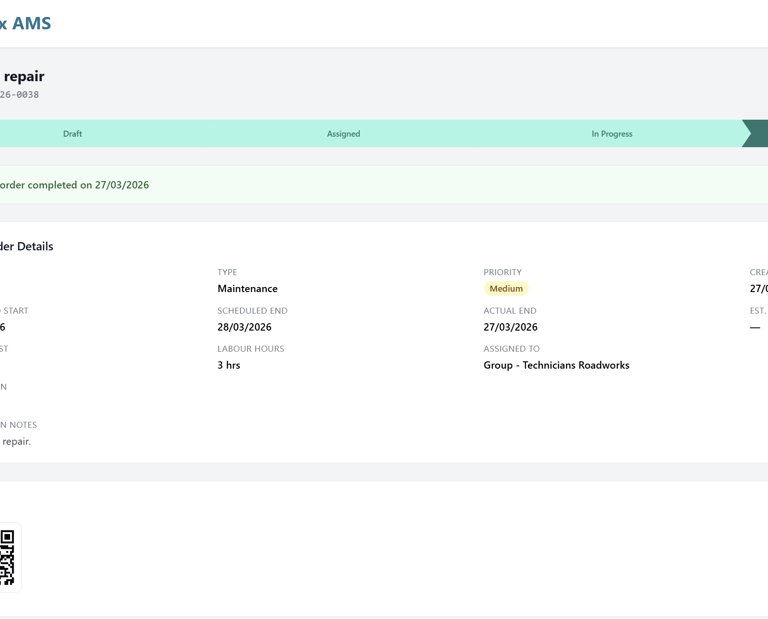
Task: Click the actual end date 27/03/2026
Action: click(510, 327)
